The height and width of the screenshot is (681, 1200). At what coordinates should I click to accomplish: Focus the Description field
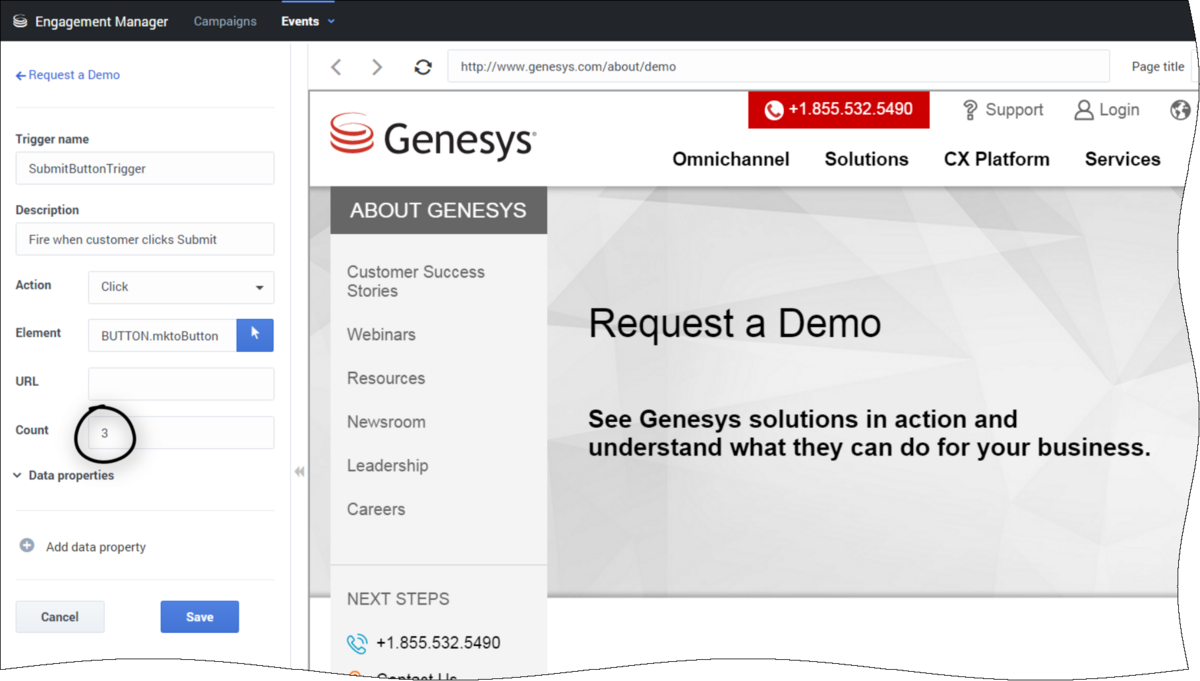pyautogui.click(x=145, y=239)
